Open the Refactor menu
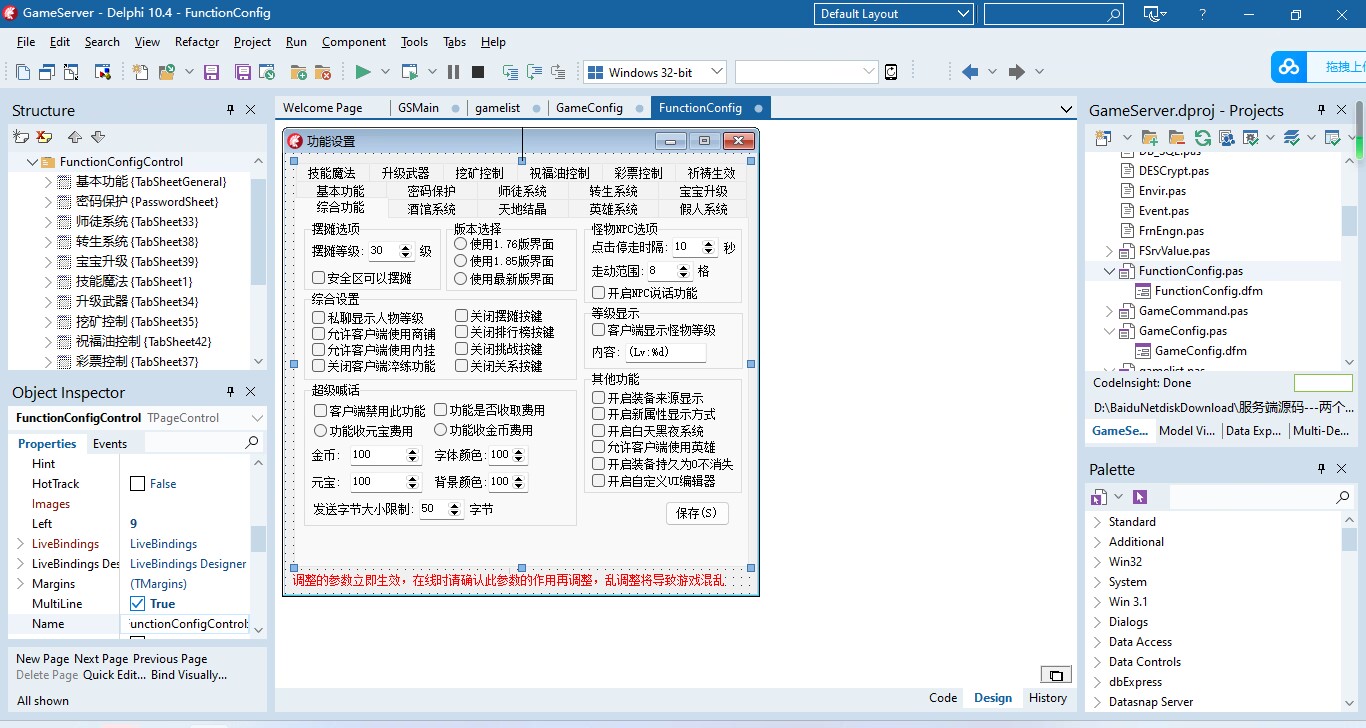 pyautogui.click(x=197, y=42)
